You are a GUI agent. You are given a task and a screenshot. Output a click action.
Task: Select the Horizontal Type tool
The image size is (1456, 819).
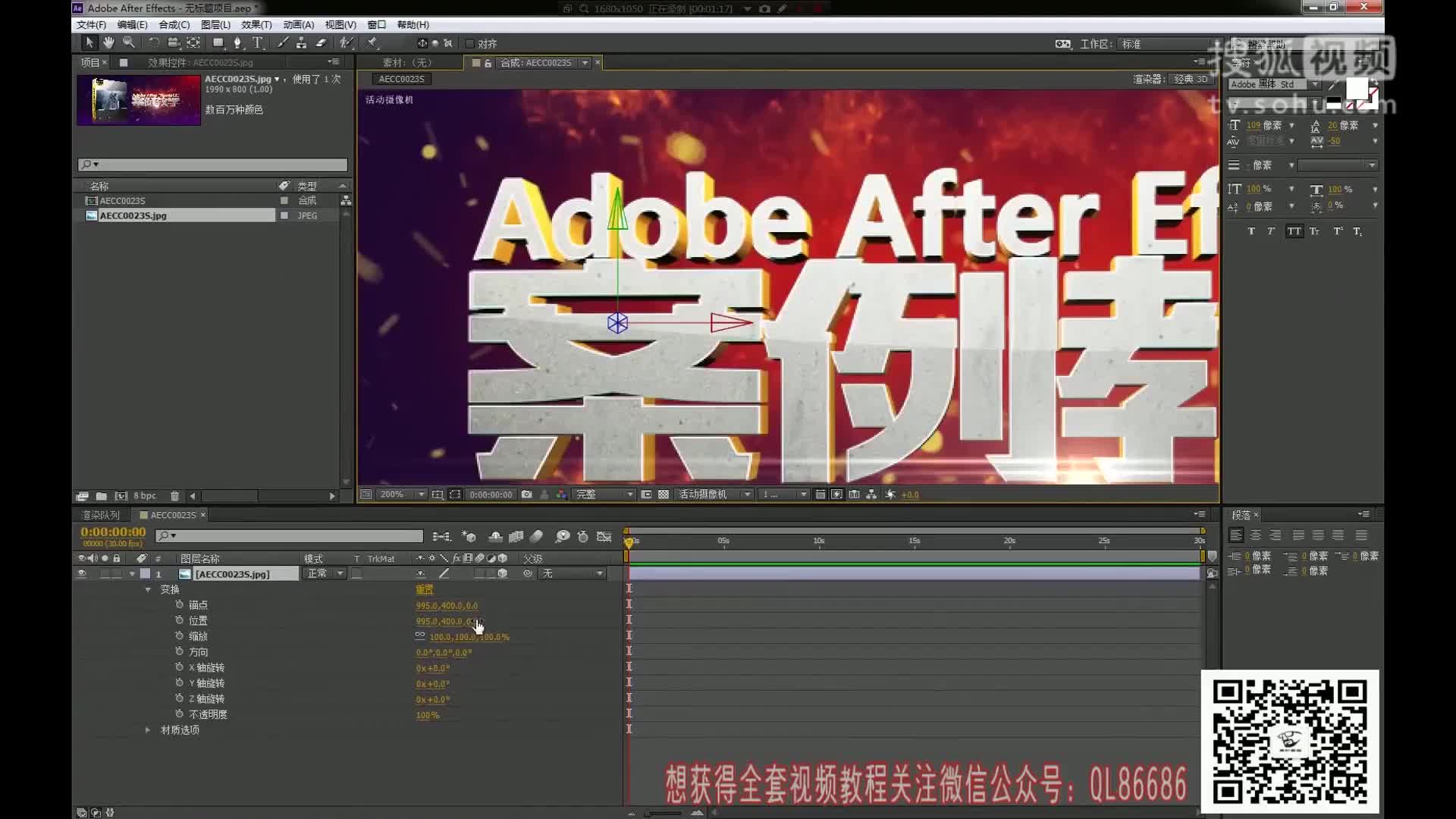(x=258, y=43)
